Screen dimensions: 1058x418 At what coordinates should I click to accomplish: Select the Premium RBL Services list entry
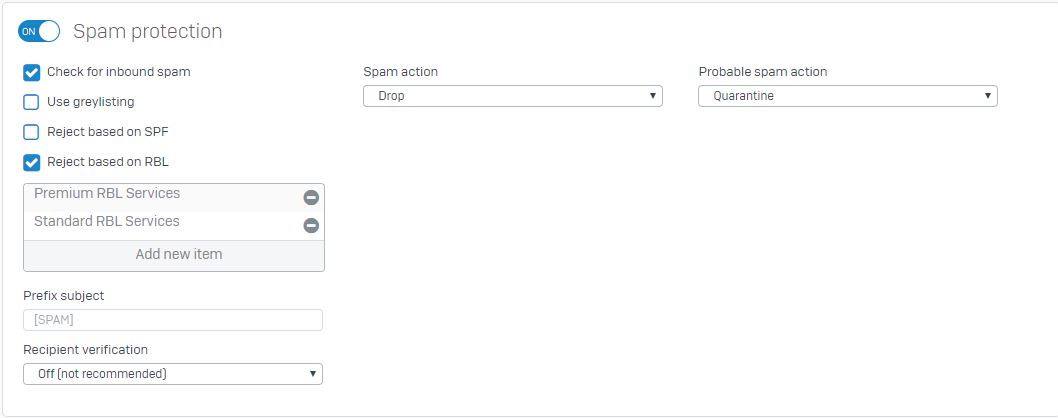pyautogui.click(x=107, y=194)
